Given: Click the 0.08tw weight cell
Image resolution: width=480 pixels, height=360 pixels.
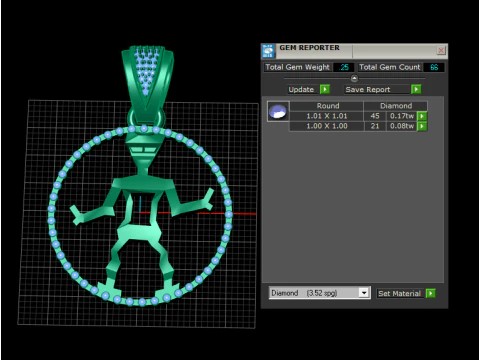Looking at the screenshot, I should coord(402,126).
